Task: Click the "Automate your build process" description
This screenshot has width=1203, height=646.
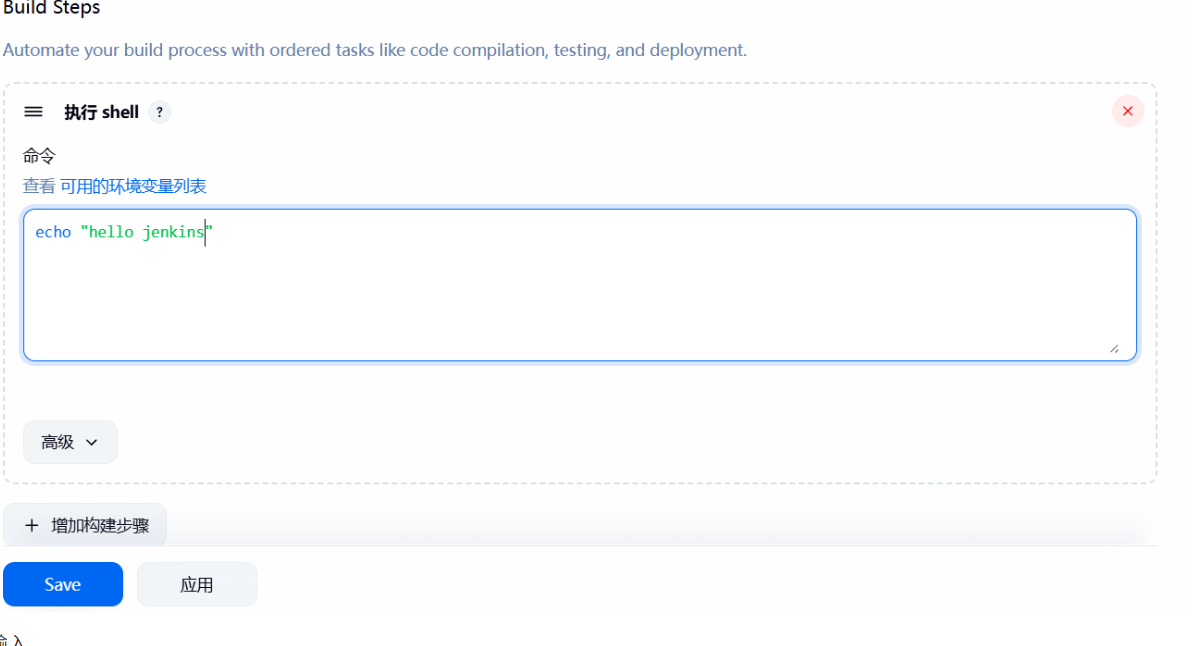Action: [x=374, y=50]
